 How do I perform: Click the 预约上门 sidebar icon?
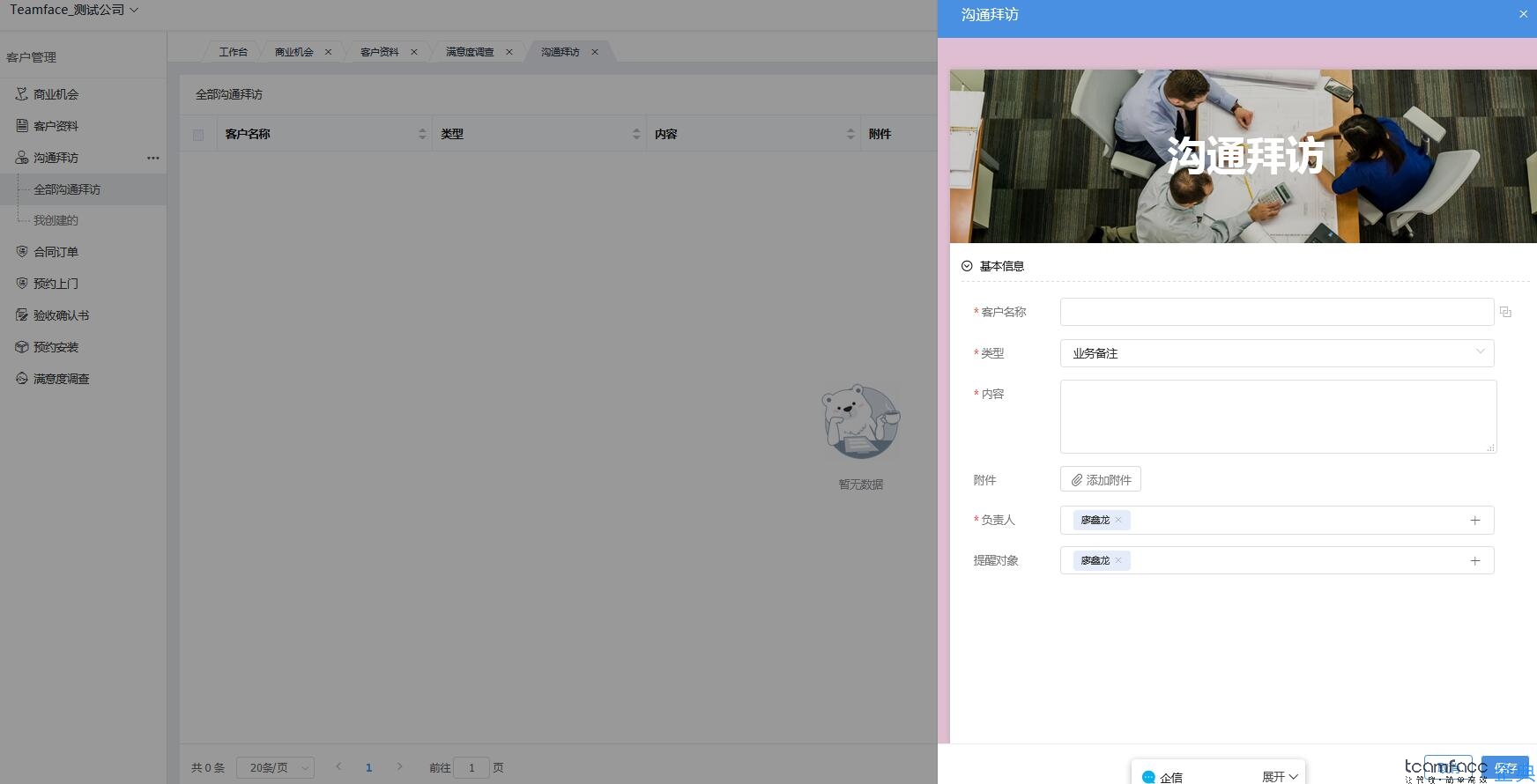22,283
